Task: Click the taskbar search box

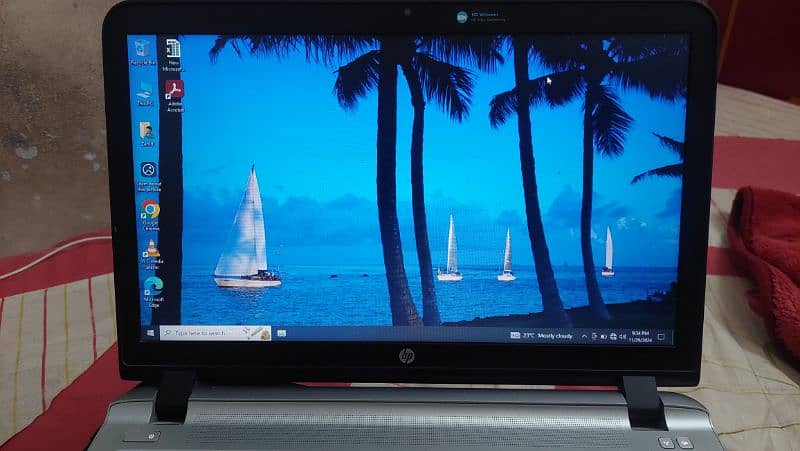Action: pyautogui.click(x=215, y=333)
